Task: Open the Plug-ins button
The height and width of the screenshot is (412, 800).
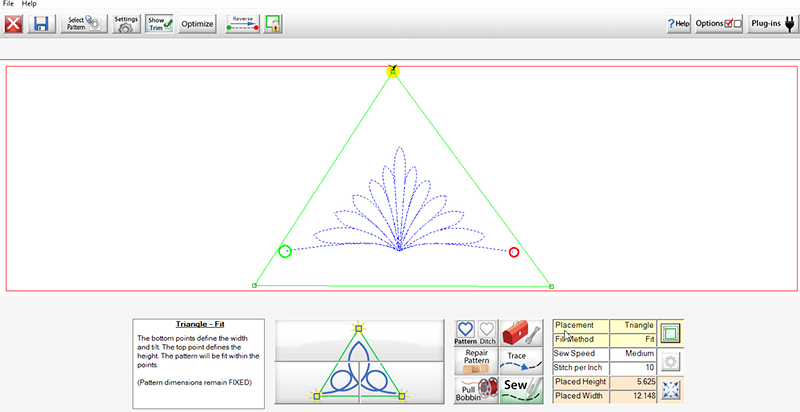Action: [772, 23]
